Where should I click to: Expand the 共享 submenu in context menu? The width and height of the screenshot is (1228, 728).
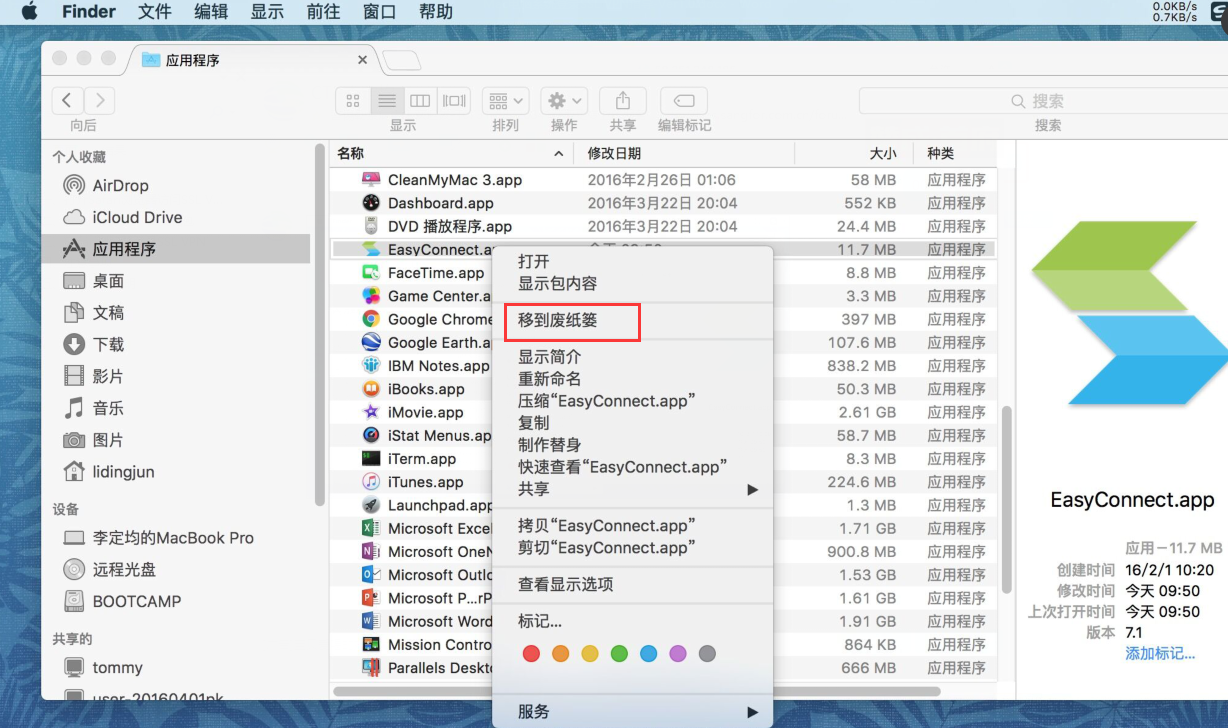(x=634, y=489)
